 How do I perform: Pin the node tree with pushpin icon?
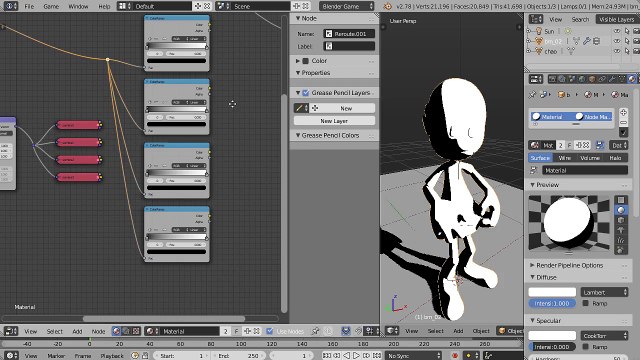[x=315, y=331]
